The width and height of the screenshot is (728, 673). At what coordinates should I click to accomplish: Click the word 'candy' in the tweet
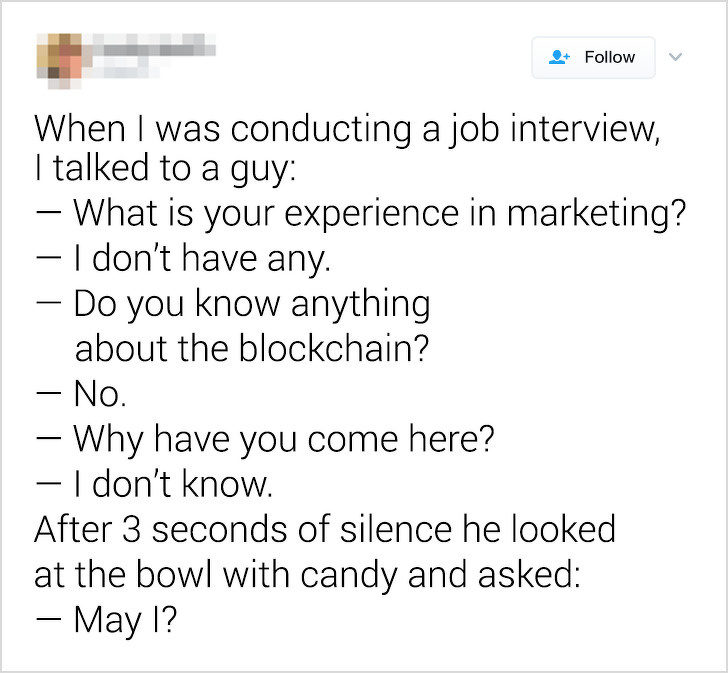348,576
